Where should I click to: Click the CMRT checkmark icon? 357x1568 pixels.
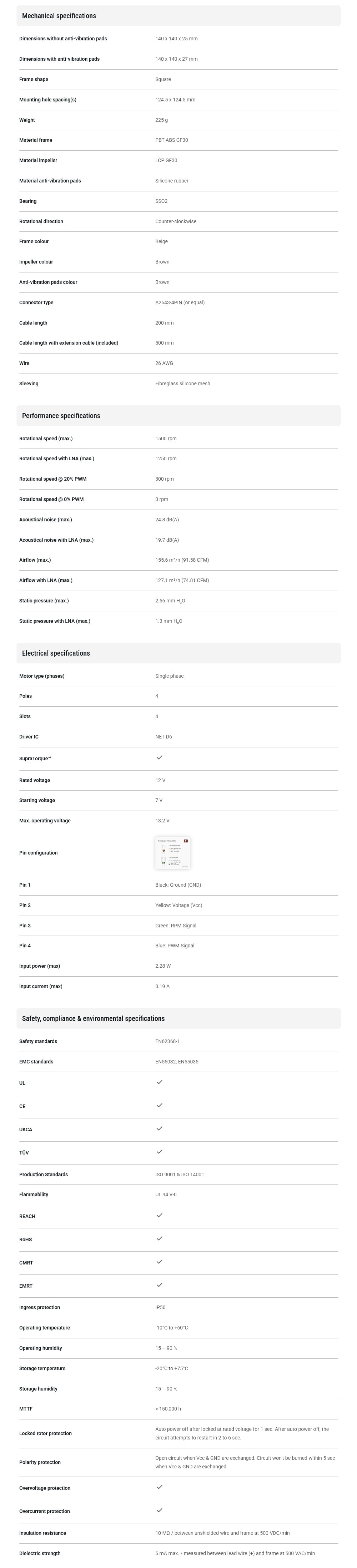[159, 1261]
